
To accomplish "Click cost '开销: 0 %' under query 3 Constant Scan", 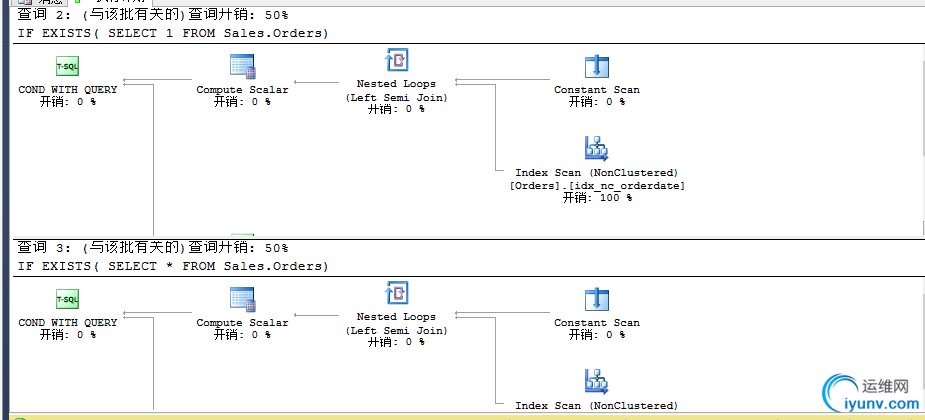I will pos(597,334).
